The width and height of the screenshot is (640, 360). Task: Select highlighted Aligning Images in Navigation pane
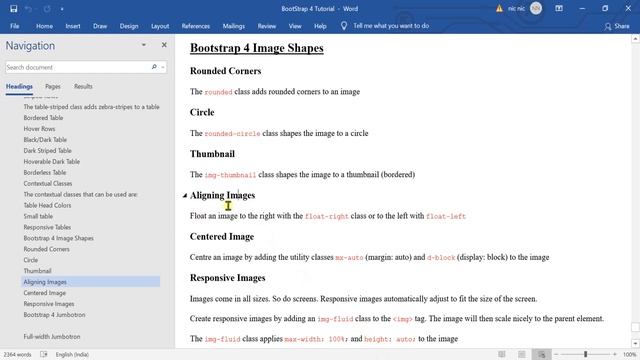tap(91, 282)
